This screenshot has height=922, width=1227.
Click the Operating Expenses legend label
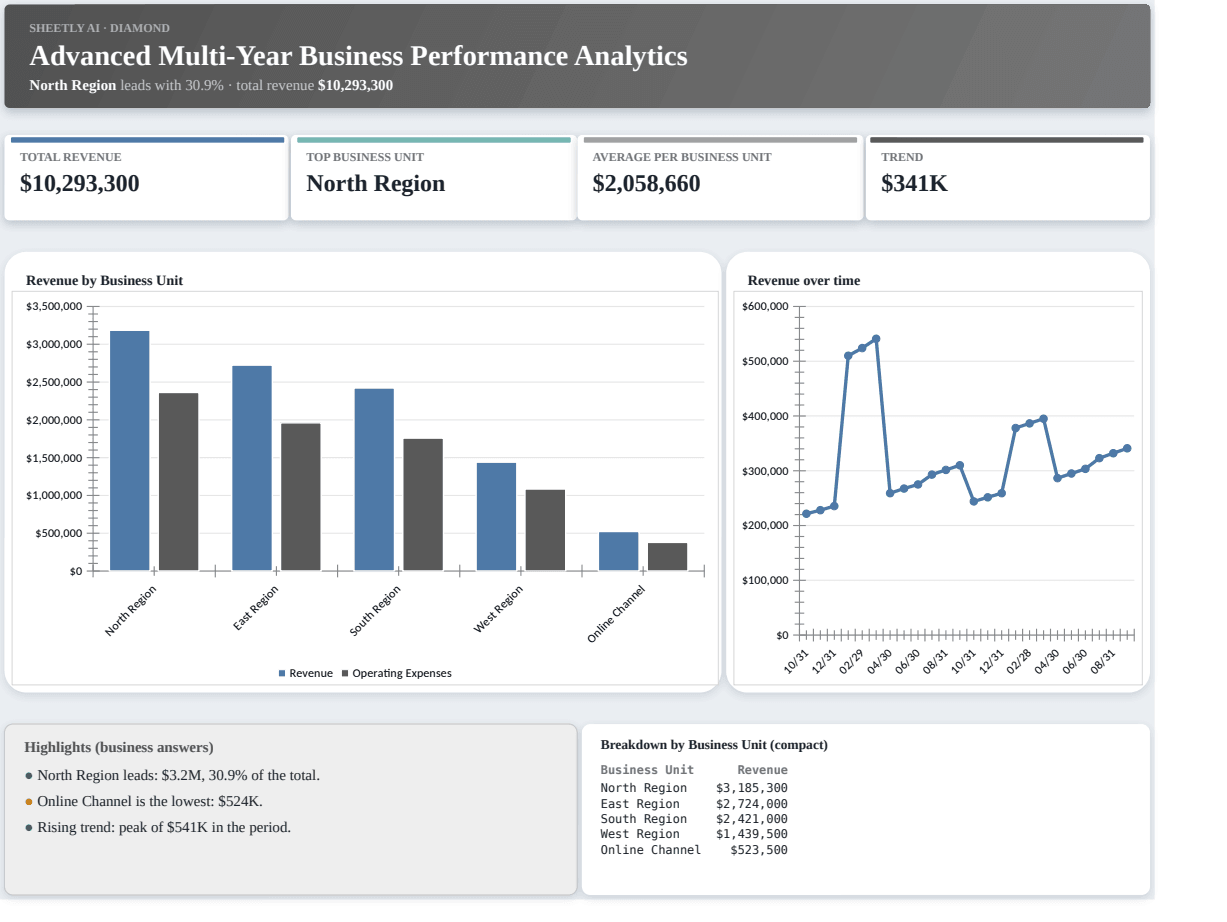tap(402, 674)
